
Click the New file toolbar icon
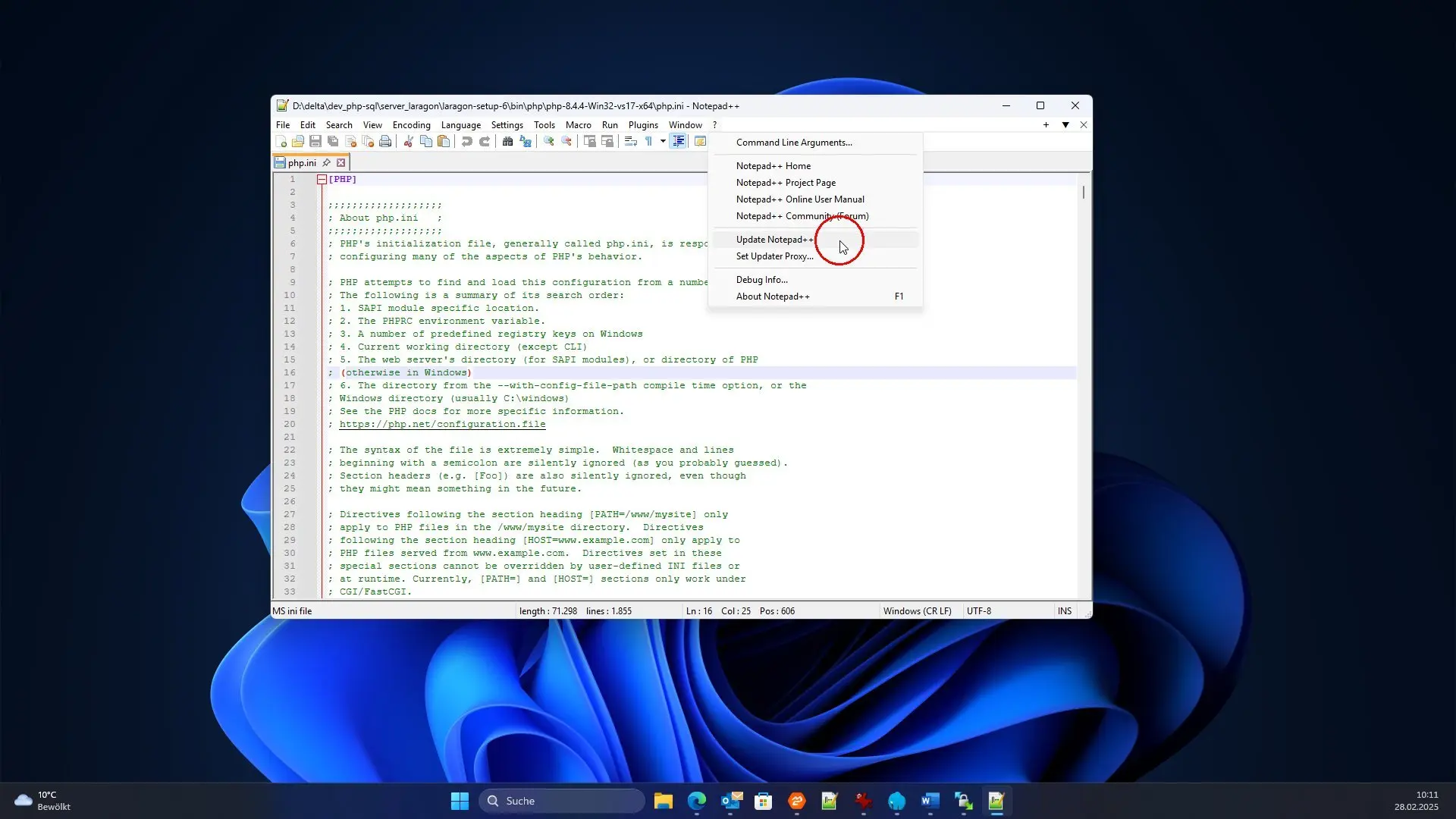[x=281, y=142]
